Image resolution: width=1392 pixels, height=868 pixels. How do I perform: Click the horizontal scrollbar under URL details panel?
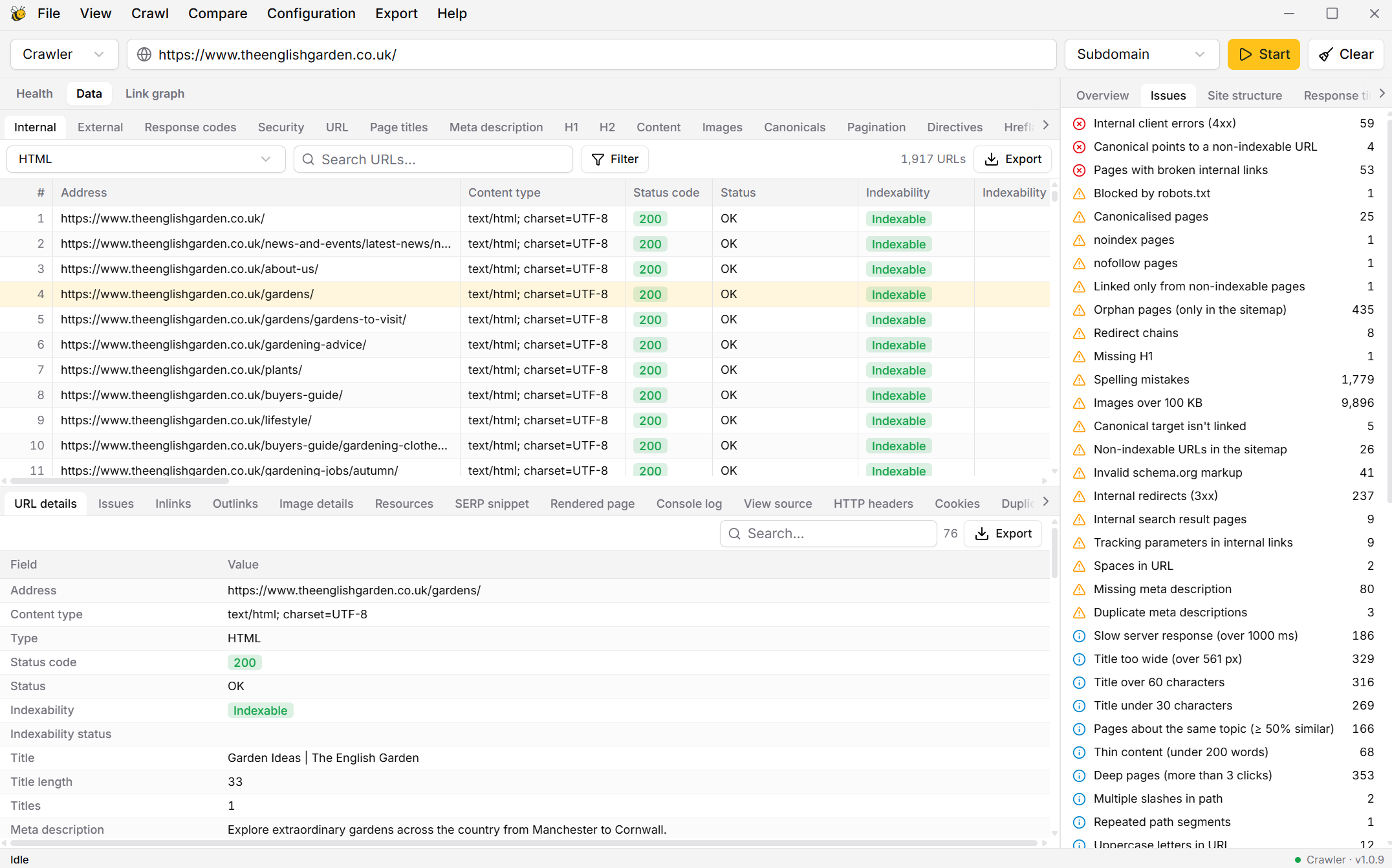coord(524,843)
